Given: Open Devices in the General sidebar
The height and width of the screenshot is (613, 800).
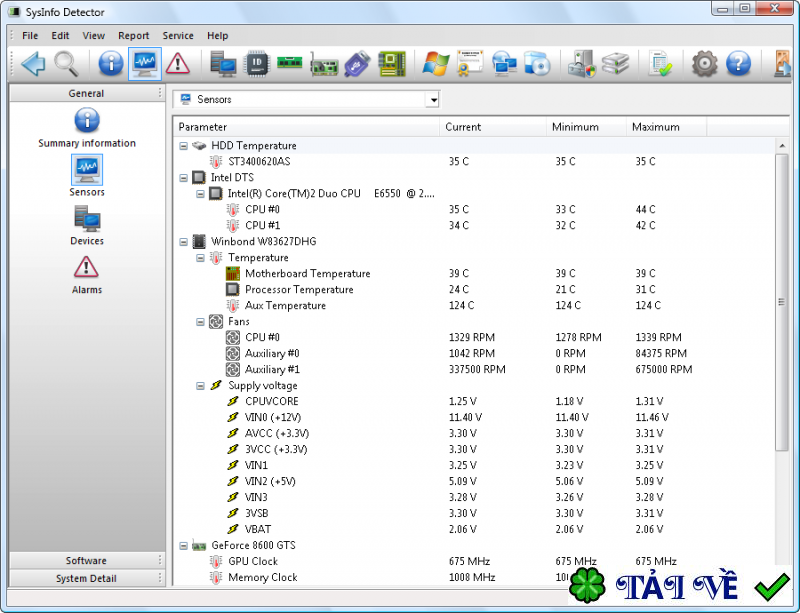Looking at the screenshot, I should [87, 225].
